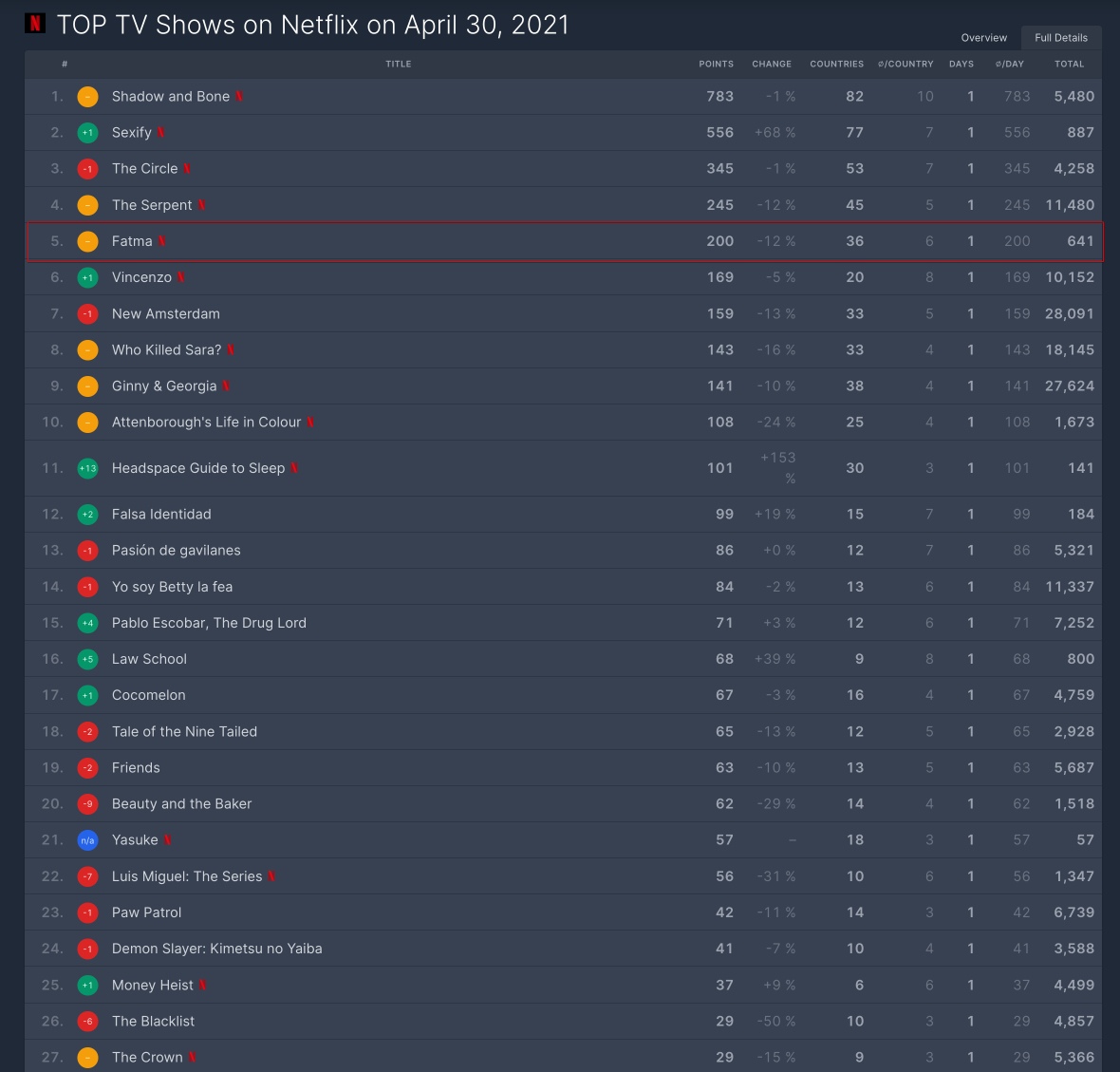Open the Sexify show link
The width and height of the screenshot is (1120, 1072).
[x=131, y=133]
